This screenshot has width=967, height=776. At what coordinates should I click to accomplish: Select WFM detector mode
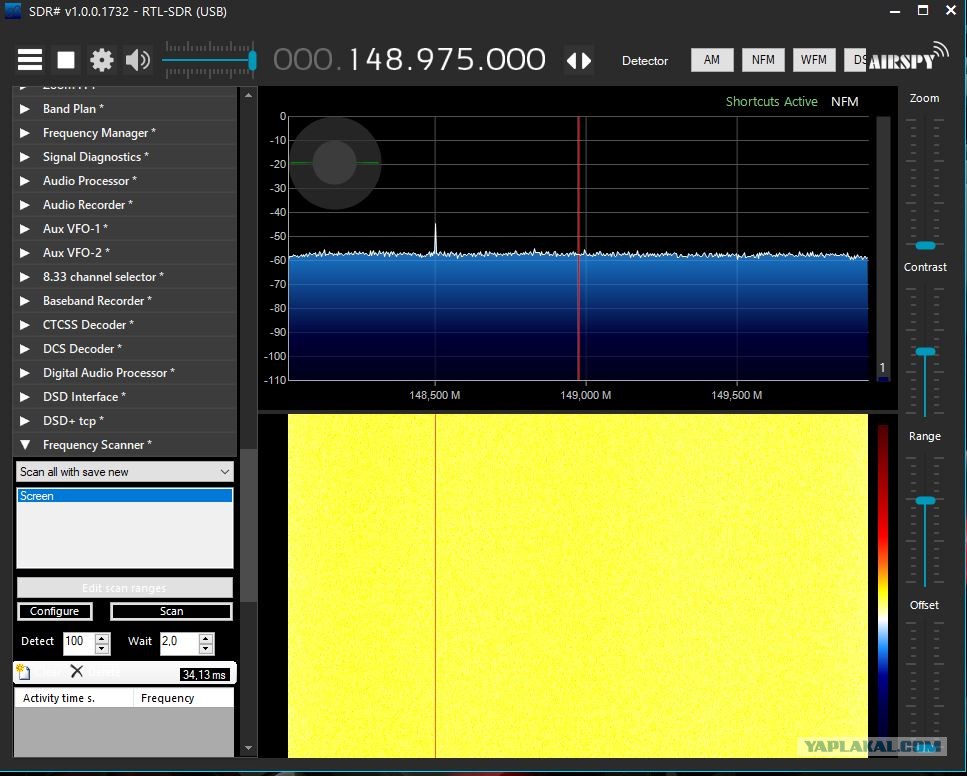814,60
